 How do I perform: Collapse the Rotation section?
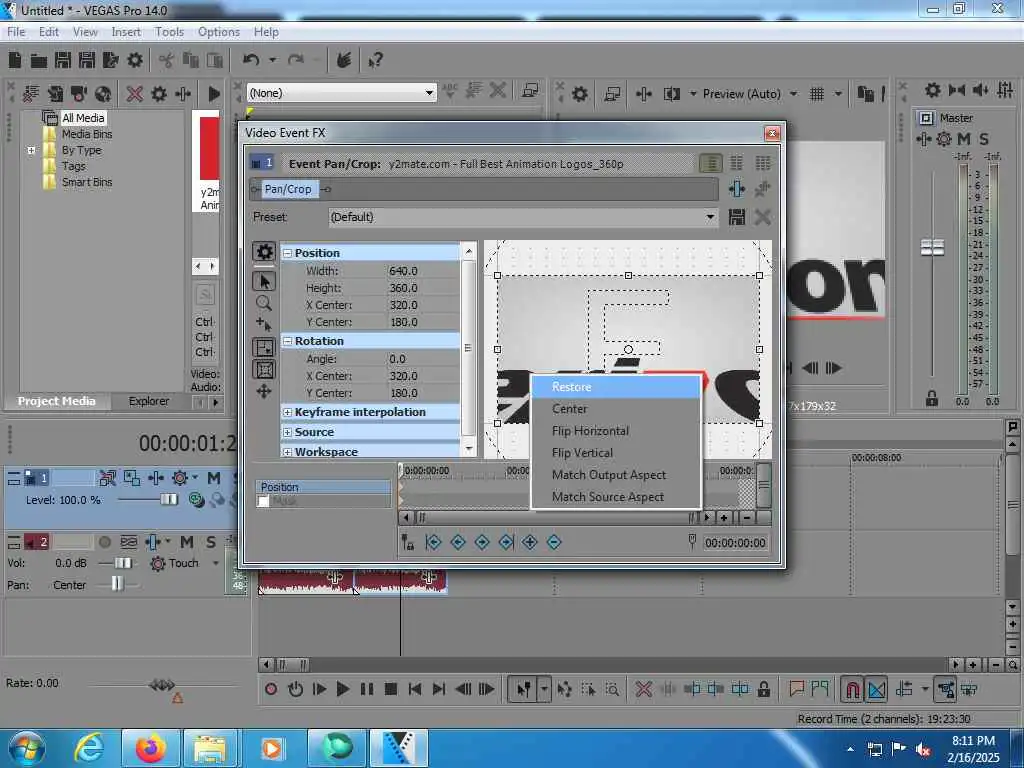(287, 341)
